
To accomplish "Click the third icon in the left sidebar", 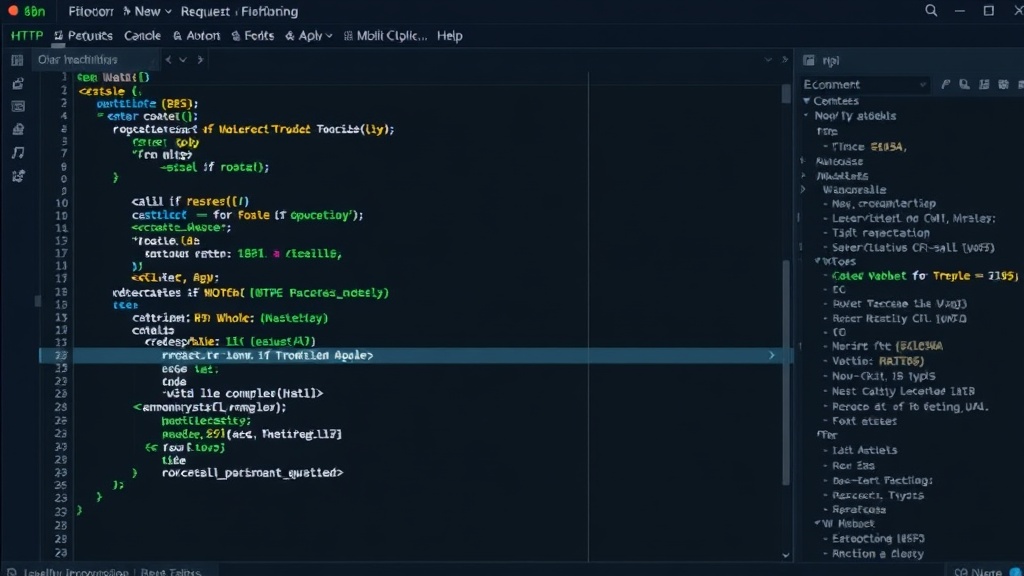I will (x=18, y=106).
